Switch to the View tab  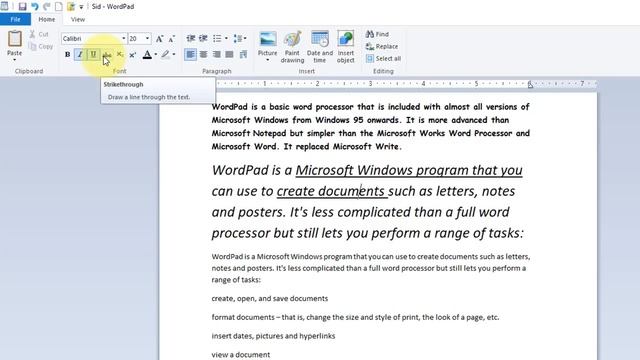78,19
